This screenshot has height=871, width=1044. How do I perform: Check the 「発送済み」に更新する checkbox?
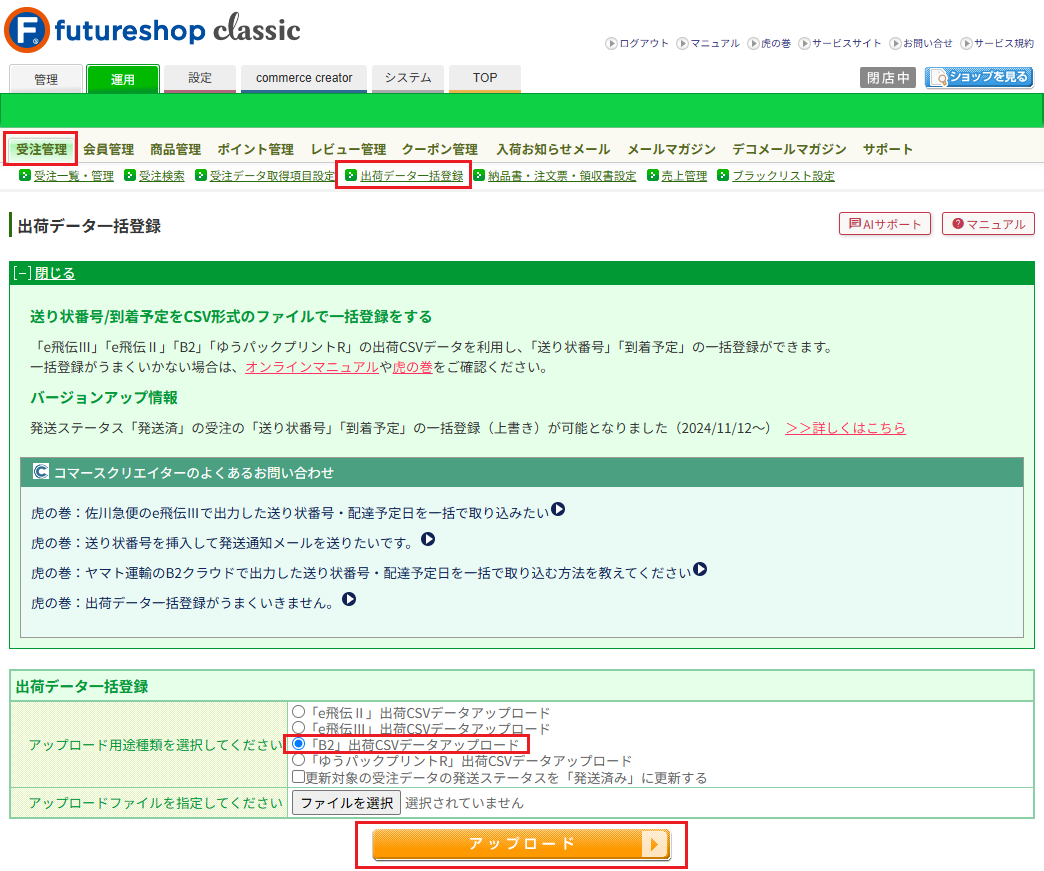coord(298,776)
